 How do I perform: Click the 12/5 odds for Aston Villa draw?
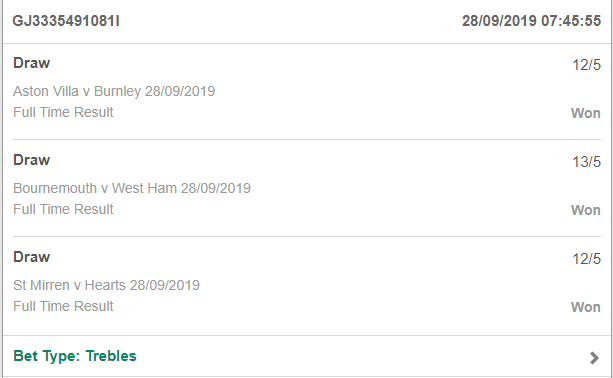586,65
